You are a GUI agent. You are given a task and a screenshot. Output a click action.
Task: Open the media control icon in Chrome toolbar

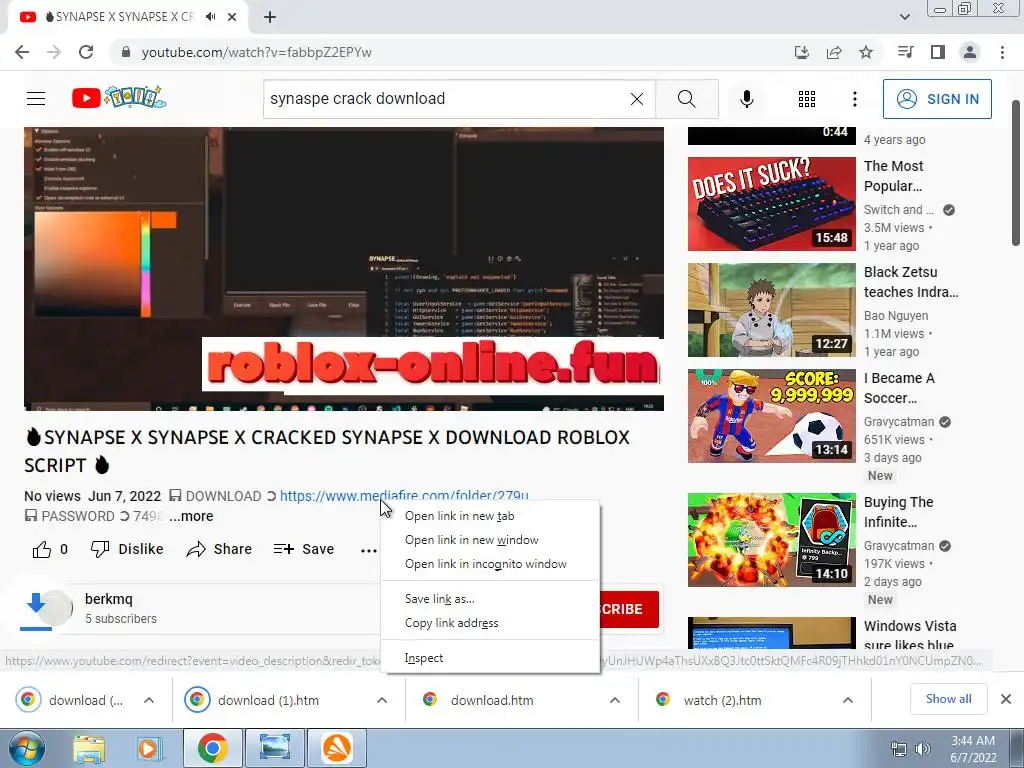coord(905,52)
